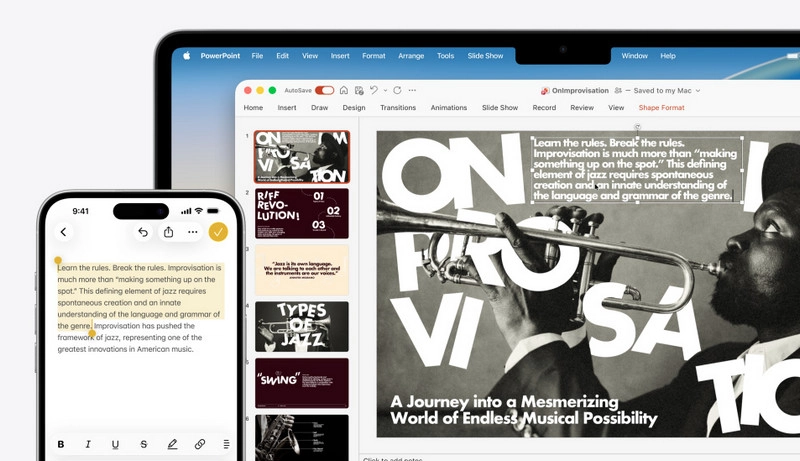Click the 'Saved to my Mac' status text
The width and height of the screenshot is (800, 461).
[x=662, y=90]
